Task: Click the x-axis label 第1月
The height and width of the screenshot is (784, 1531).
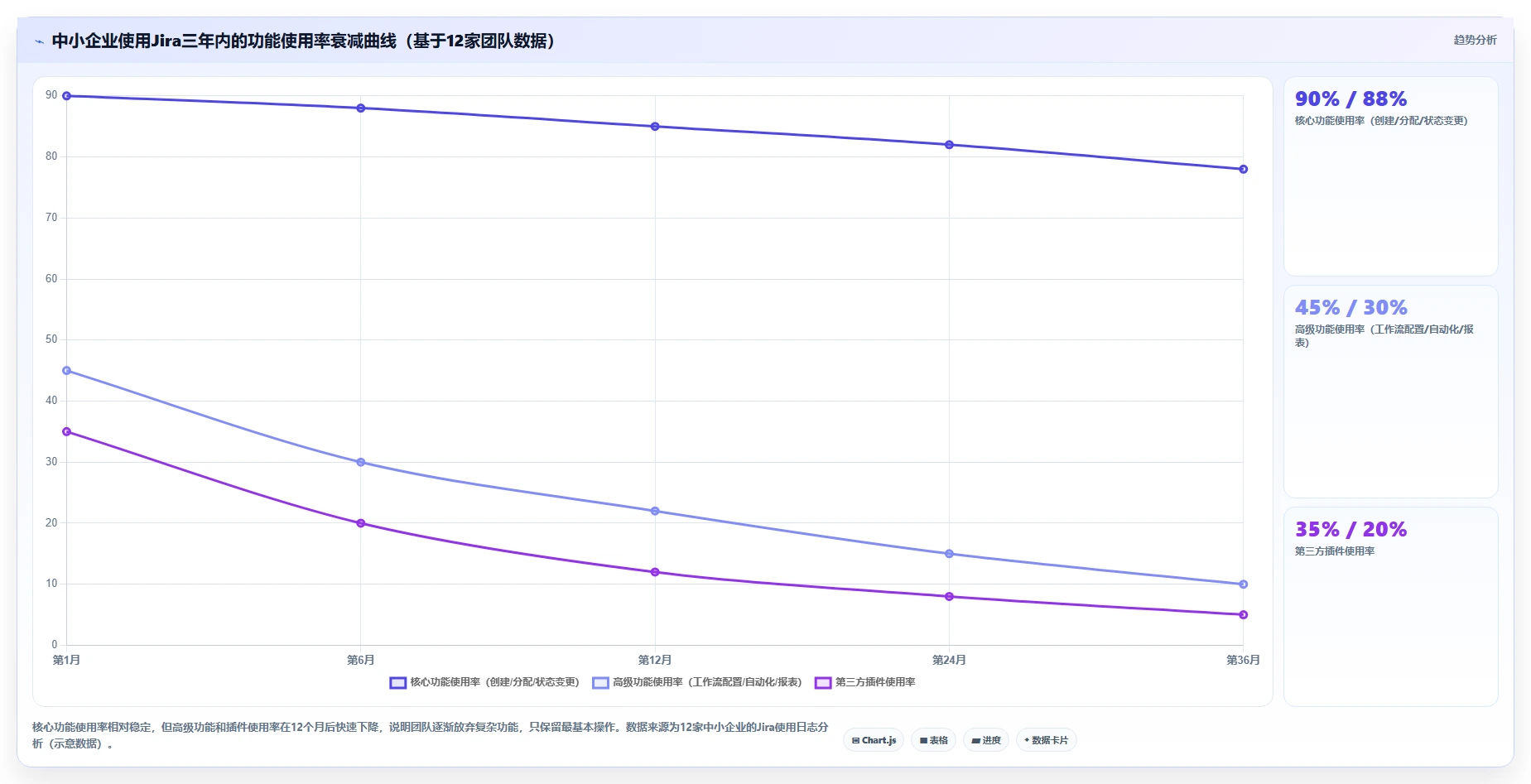Action: click(66, 660)
